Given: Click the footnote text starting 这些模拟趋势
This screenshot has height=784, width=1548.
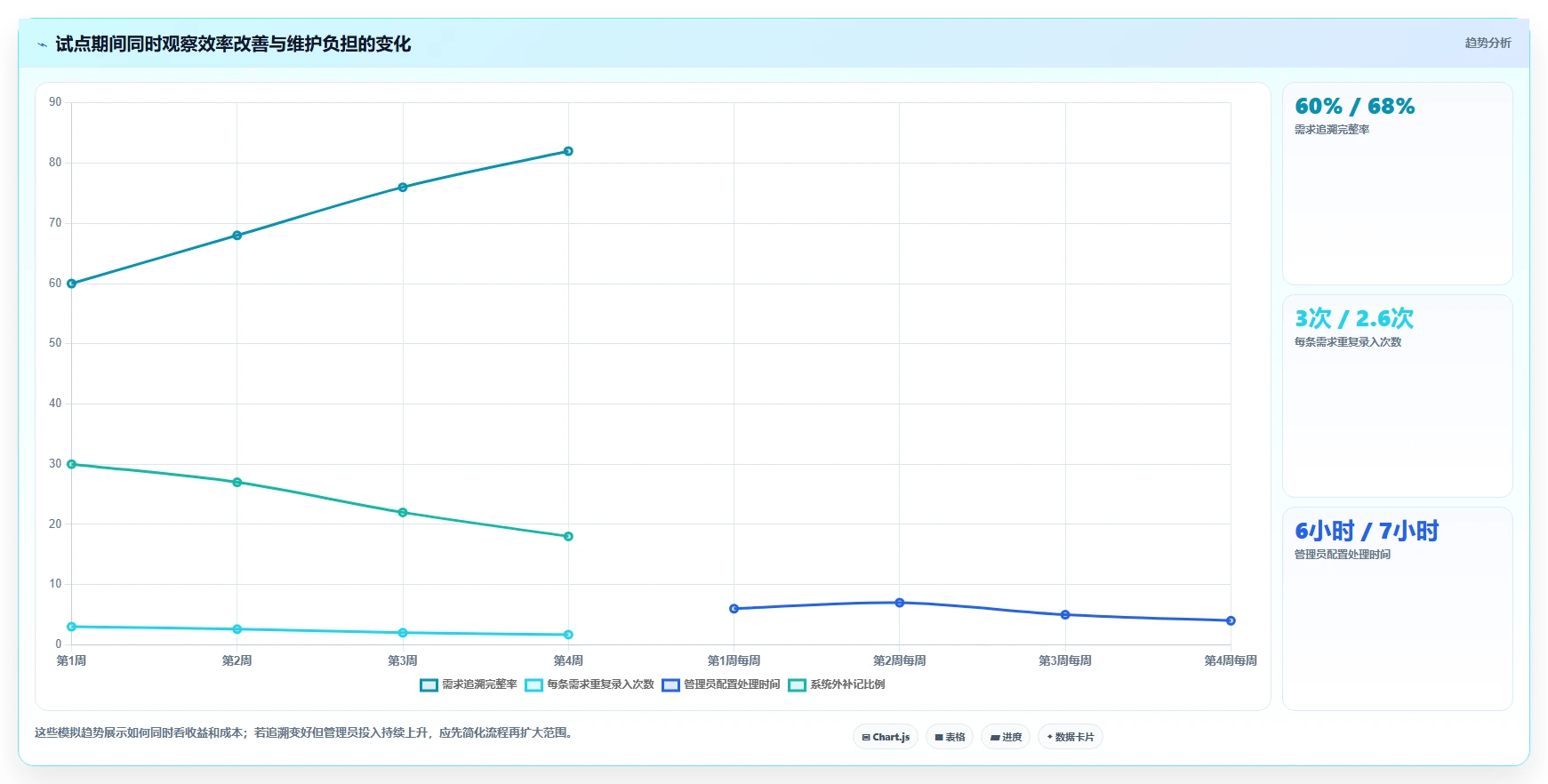Looking at the screenshot, I should pyautogui.click(x=306, y=733).
